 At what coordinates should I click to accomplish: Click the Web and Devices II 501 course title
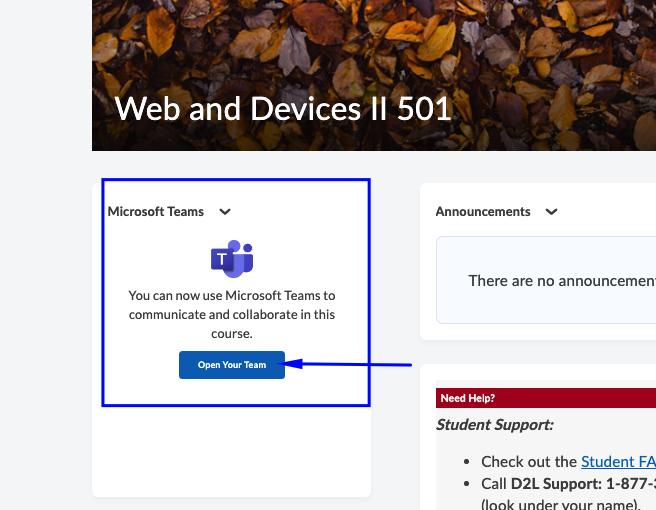(x=283, y=109)
